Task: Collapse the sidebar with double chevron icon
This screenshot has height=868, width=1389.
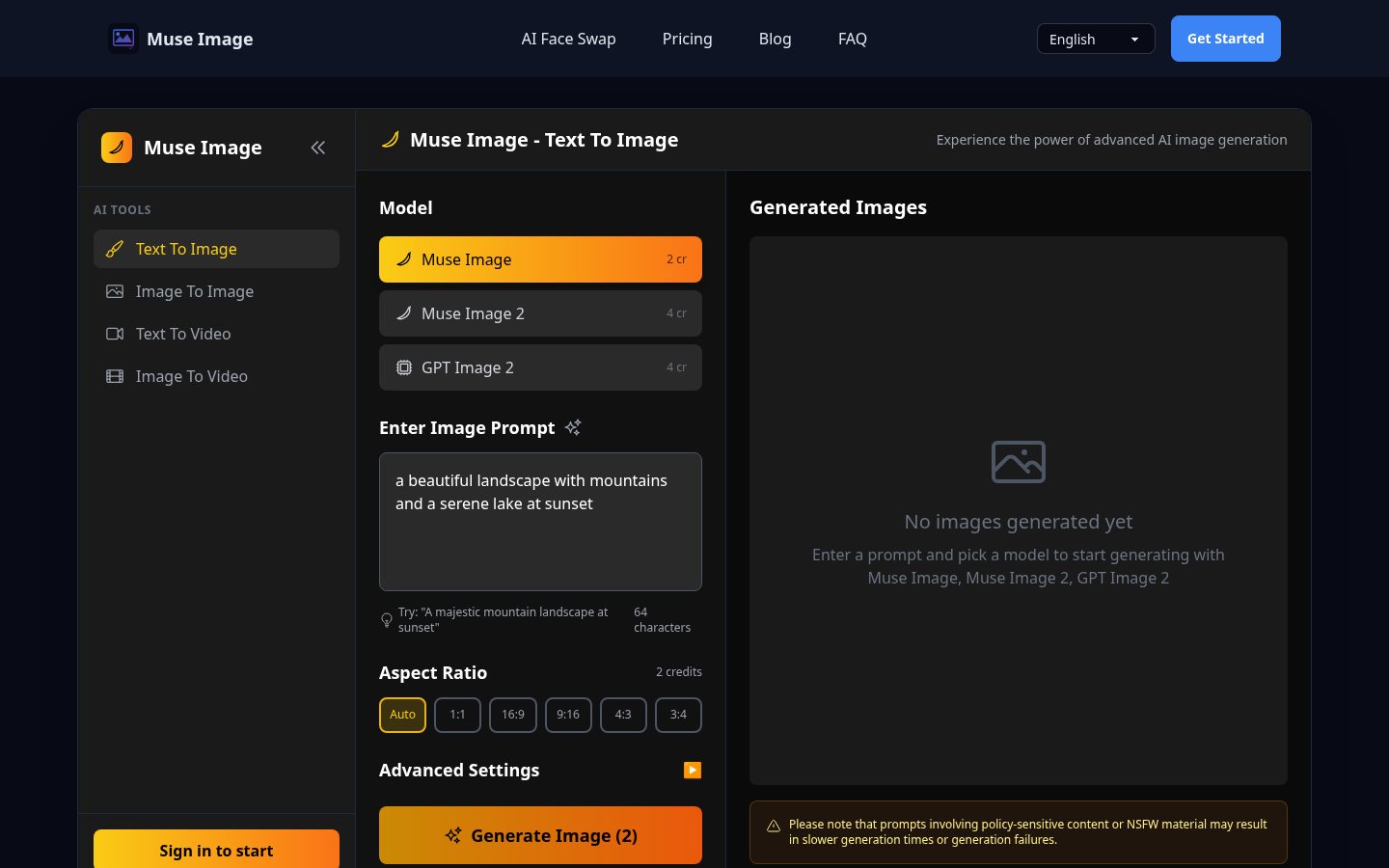Action: (318, 148)
